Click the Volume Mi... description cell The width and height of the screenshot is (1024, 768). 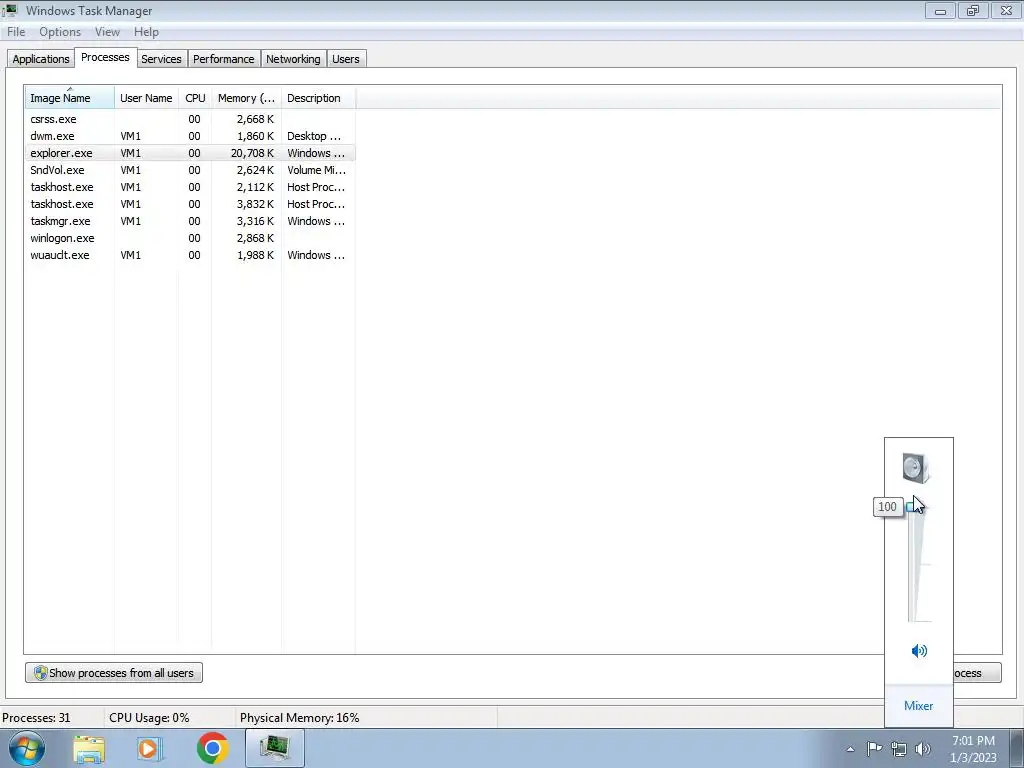pyautogui.click(x=316, y=170)
